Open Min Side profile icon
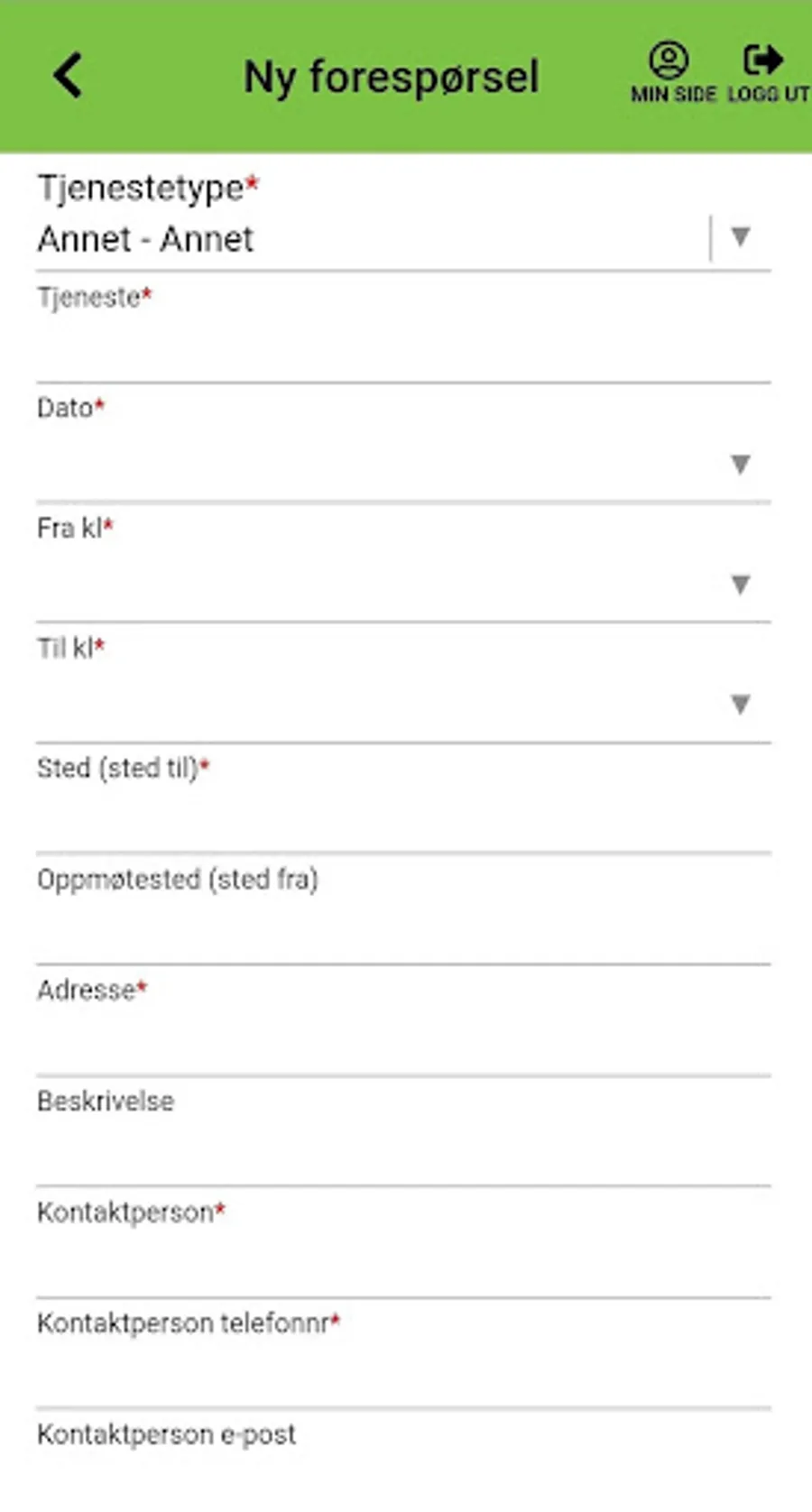This screenshot has width=812, height=1512. tap(669, 60)
